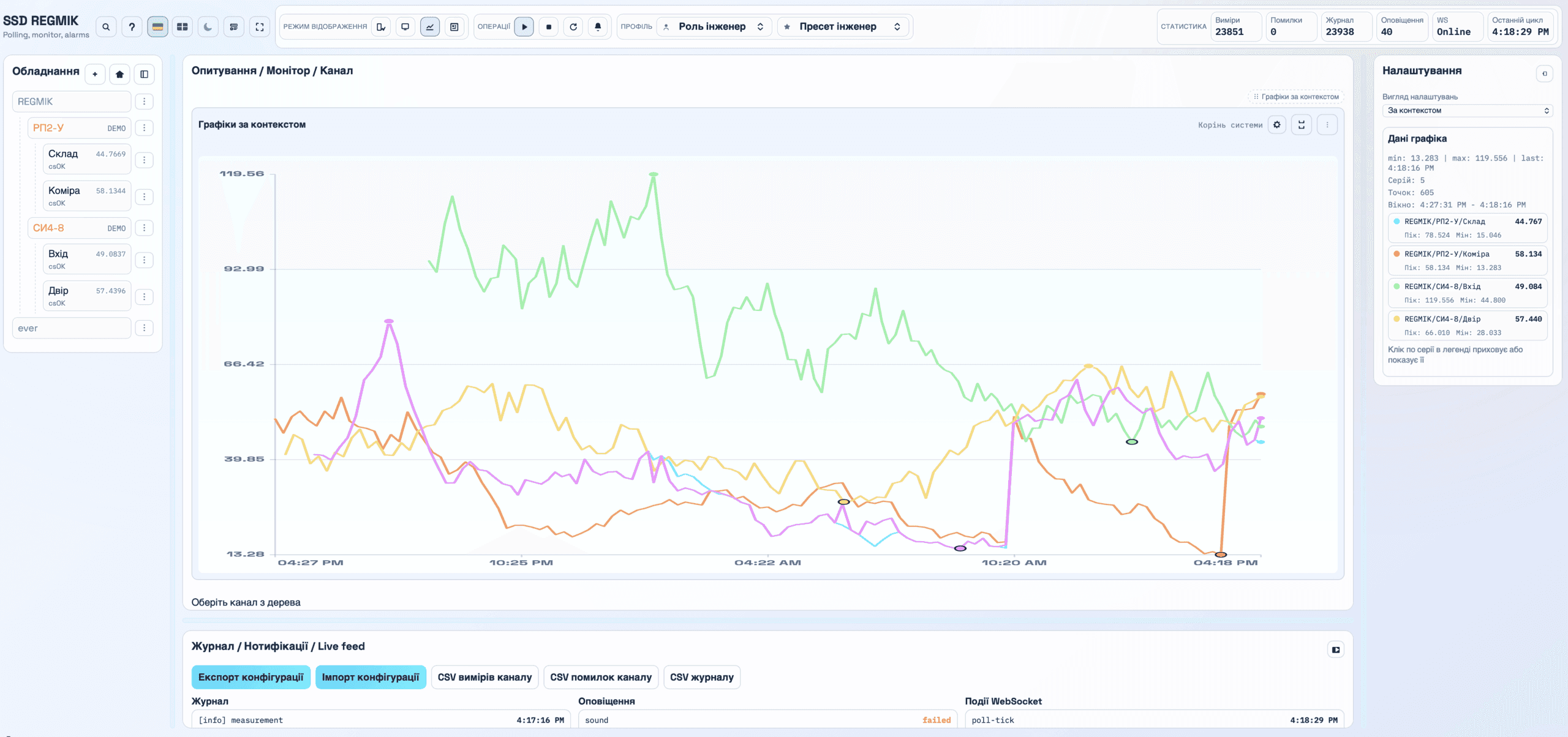
Task: Click the refresh operation icon
Action: [x=573, y=27]
